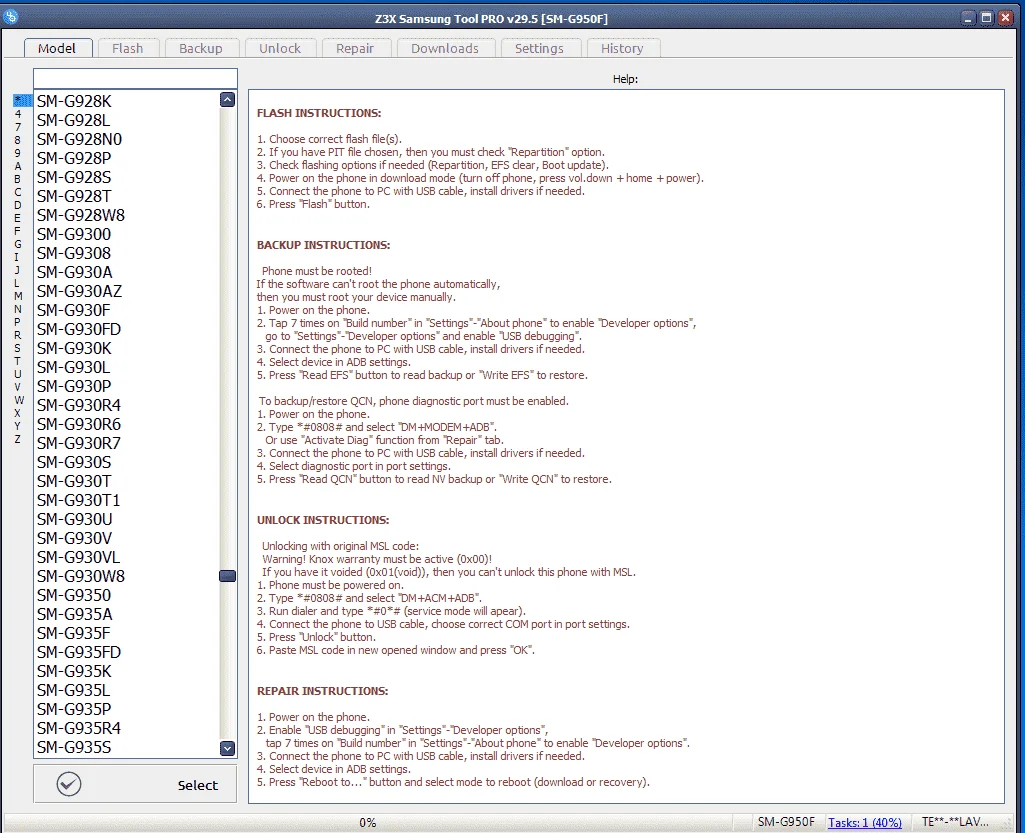Jump to index letter A
The image size is (1025, 833).
[18, 166]
